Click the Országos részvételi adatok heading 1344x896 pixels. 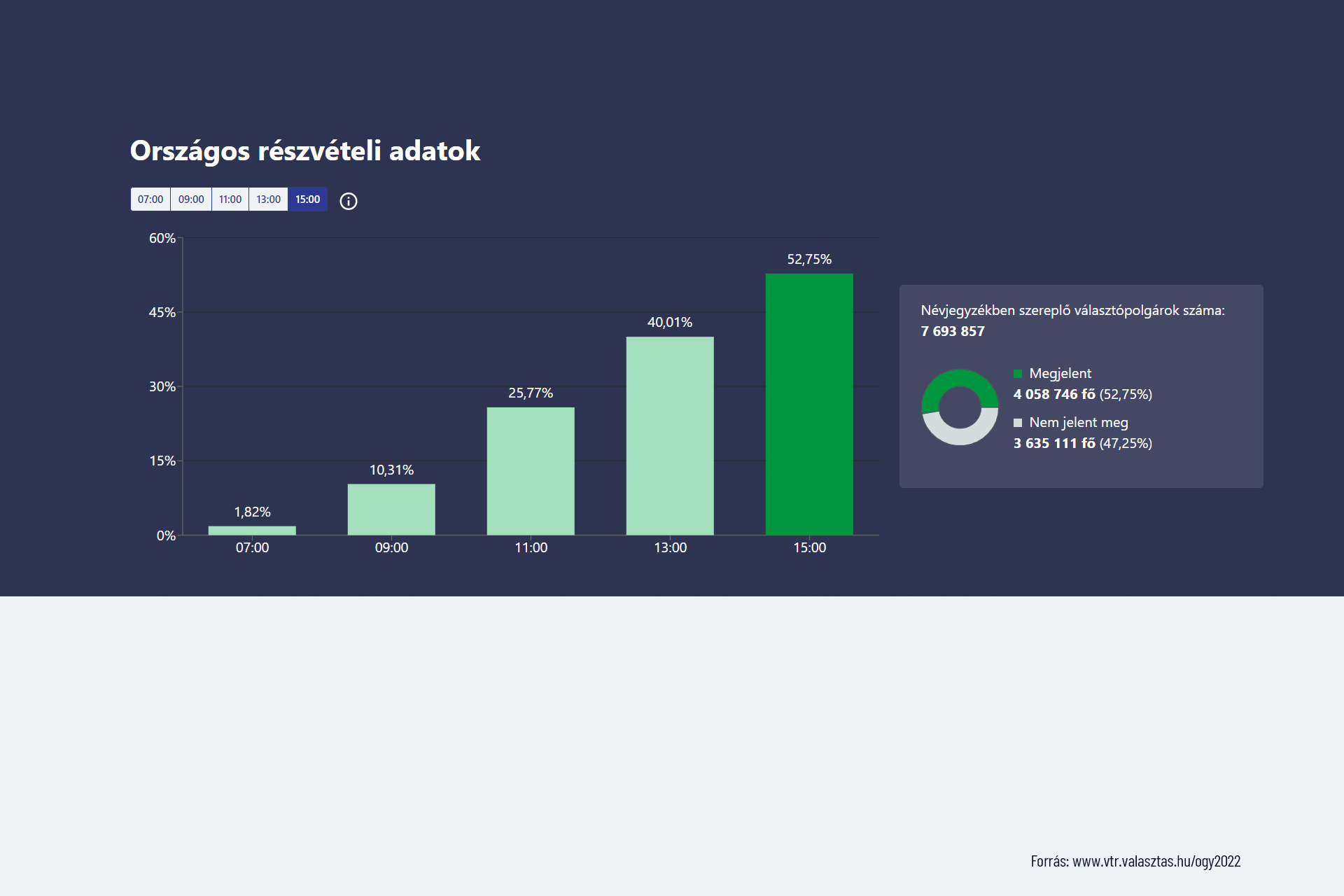pos(305,151)
